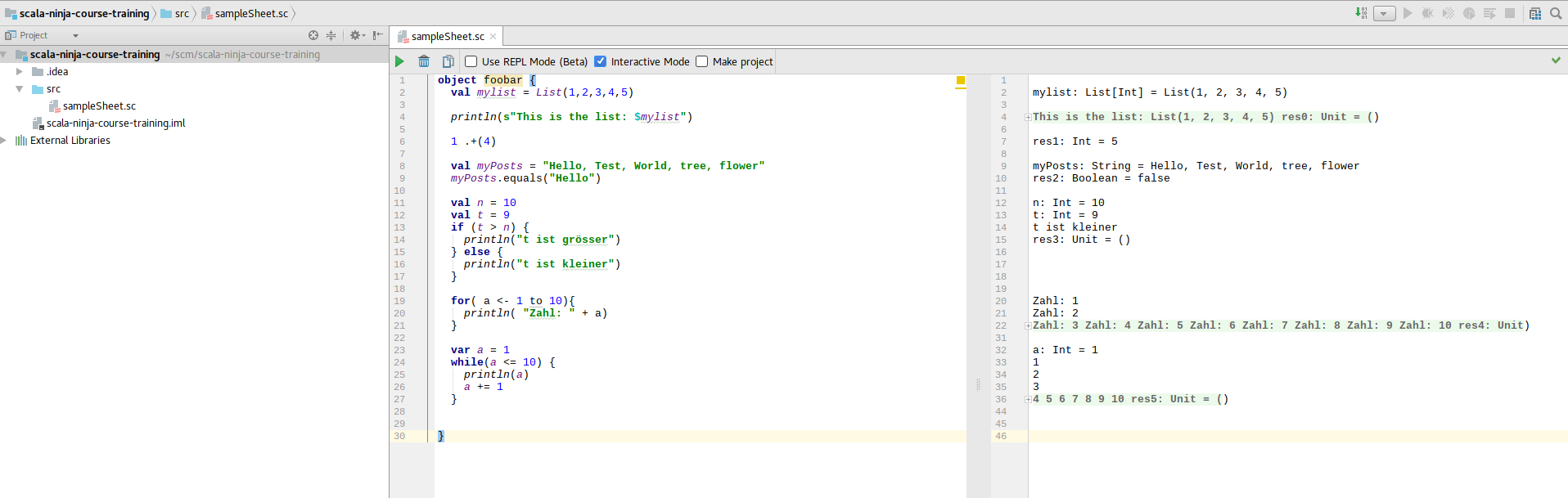
Task: Collapse the scala-ninja-course-training root node
Action: (x=4, y=55)
